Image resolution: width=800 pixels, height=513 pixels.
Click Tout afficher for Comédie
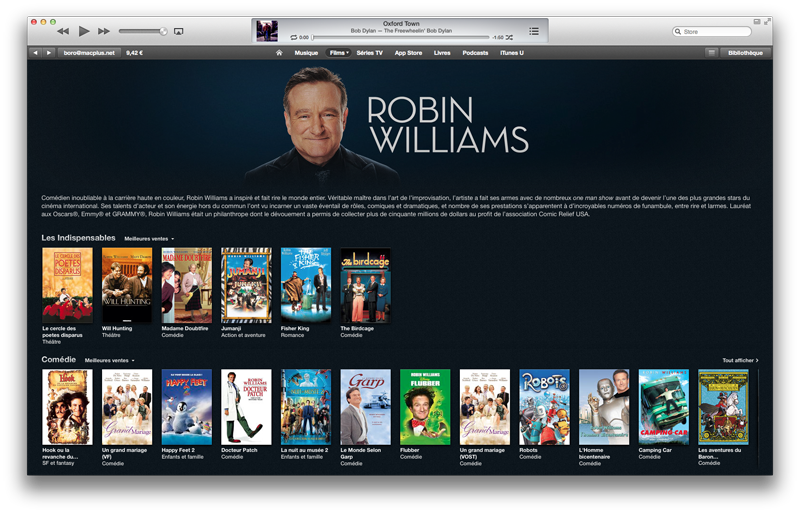[x=740, y=360]
